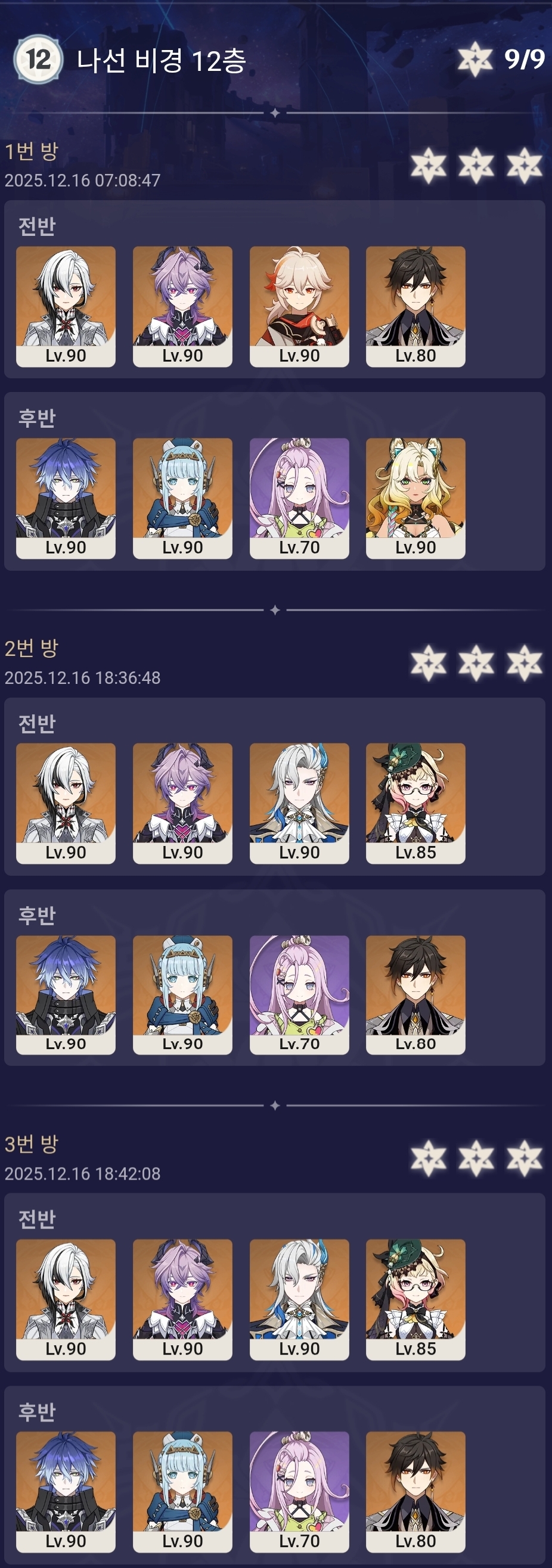Select Neuvillette portrait in room 2 first half
Viewport: 552px width, 1568px height.
click(299, 804)
